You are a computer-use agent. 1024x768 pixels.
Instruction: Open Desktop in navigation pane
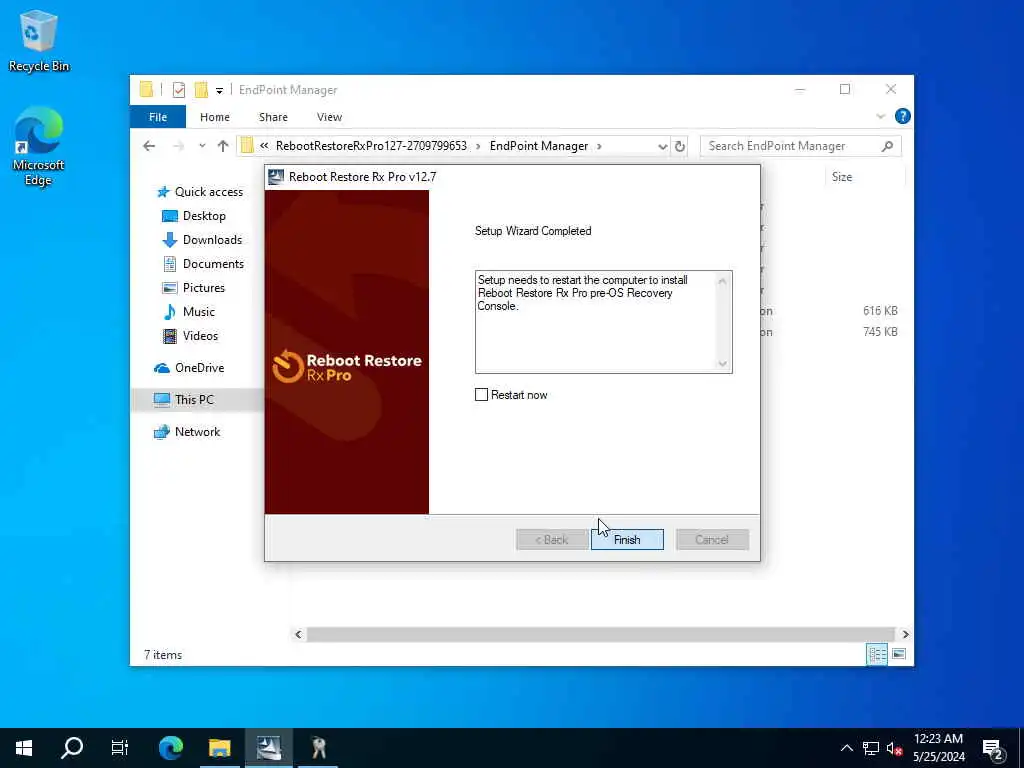[204, 216]
